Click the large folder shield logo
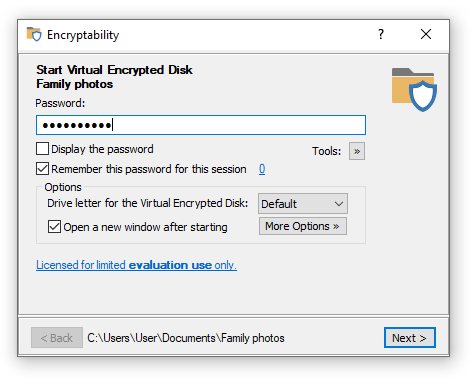 pyautogui.click(x=414, y=89)
